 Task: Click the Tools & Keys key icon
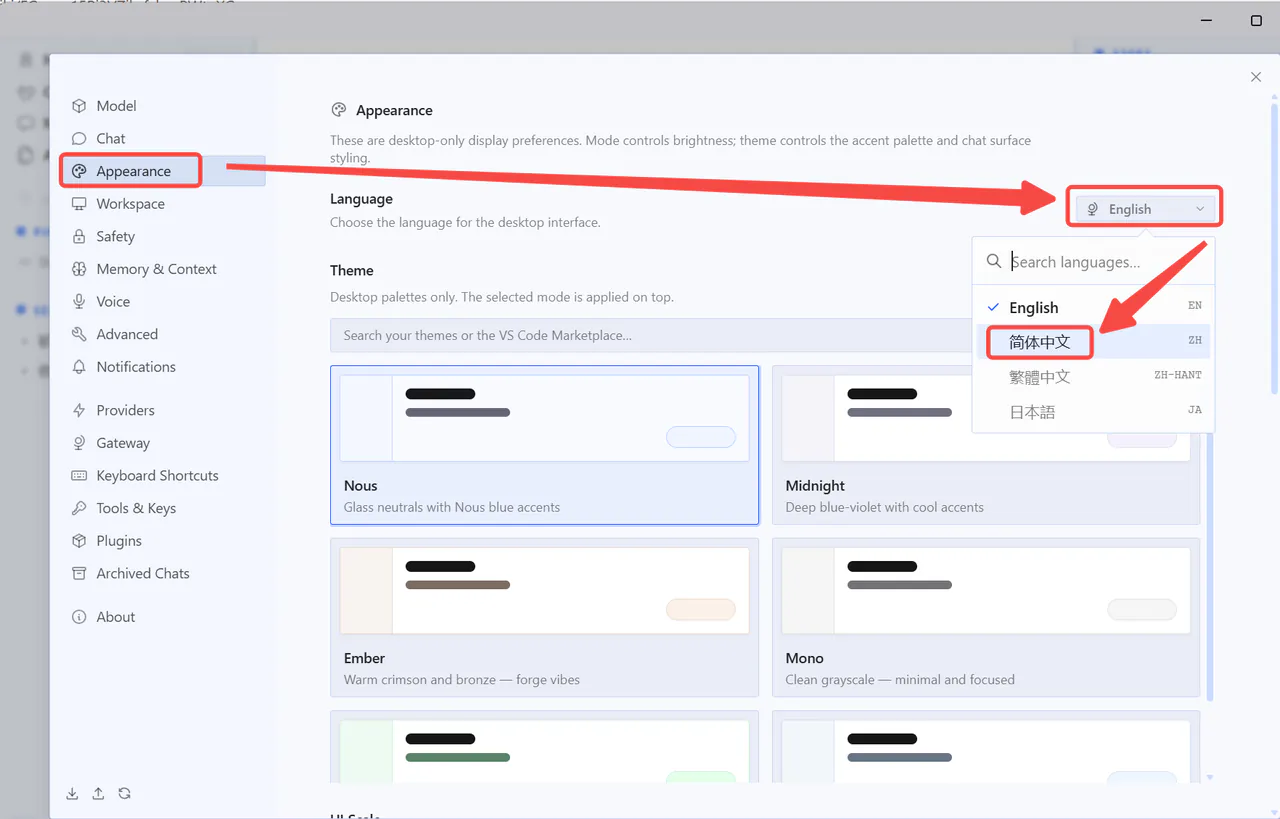[x=79, y=509]
